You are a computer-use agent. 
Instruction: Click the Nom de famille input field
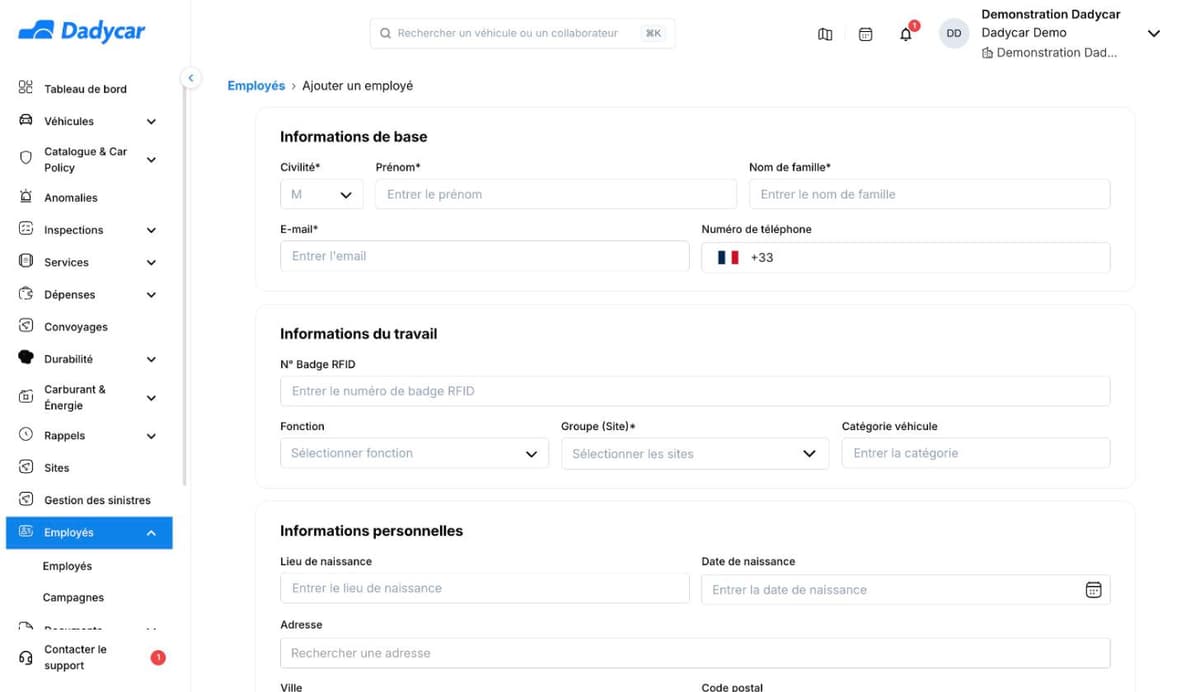930,194
